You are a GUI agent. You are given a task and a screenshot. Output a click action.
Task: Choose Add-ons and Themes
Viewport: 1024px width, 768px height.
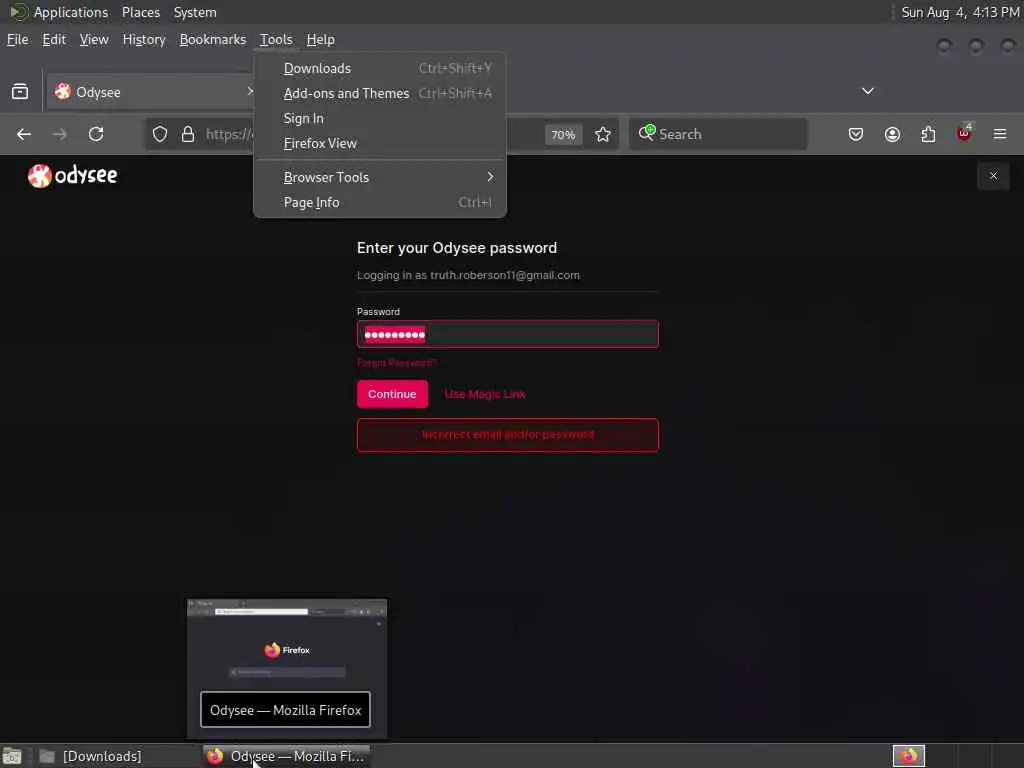point(380,93)
